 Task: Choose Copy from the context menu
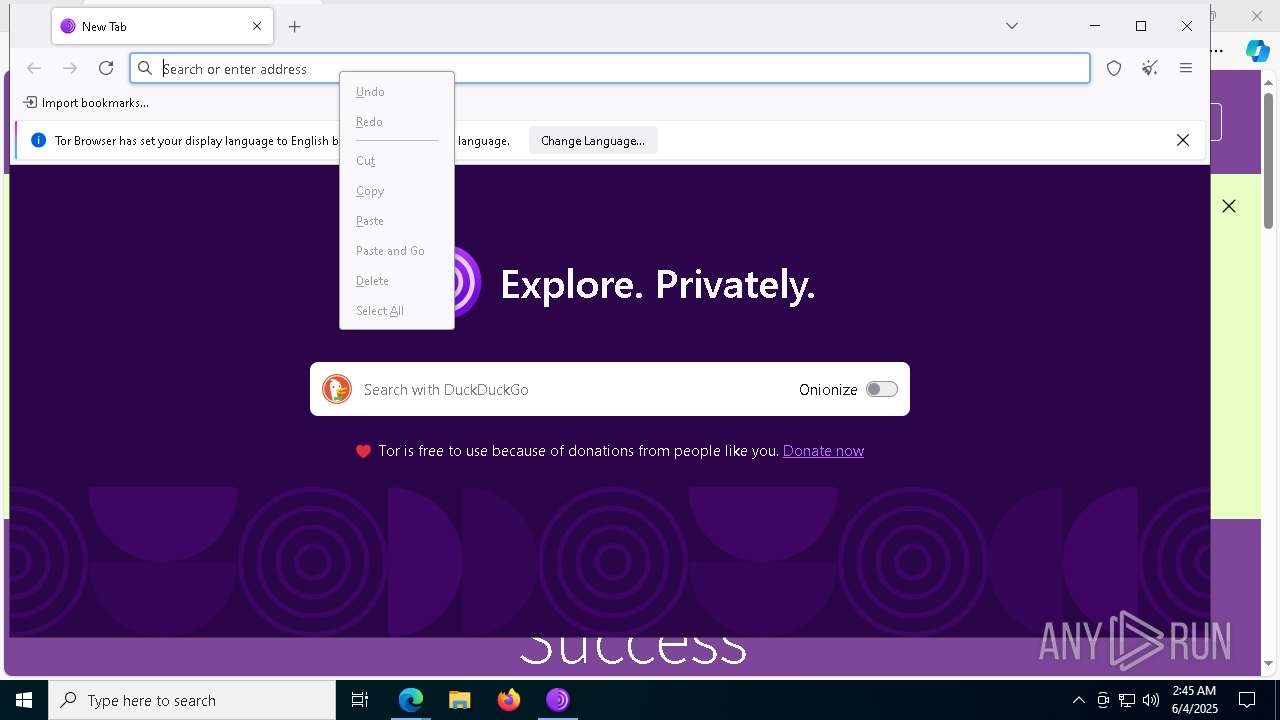(x=397, y=191)
